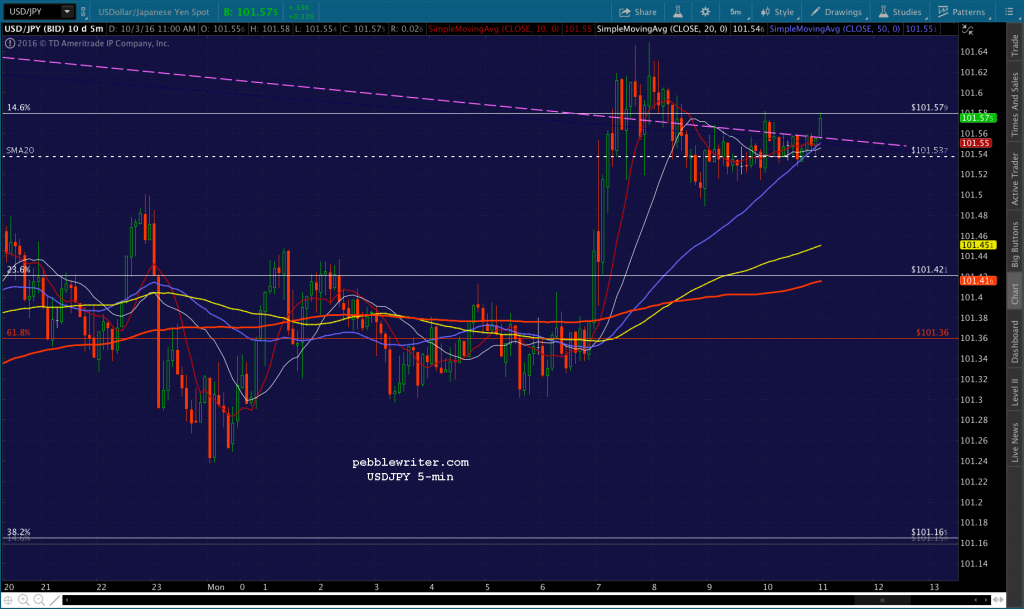This screenshot has height=609, width=1024.
Task: Open the Style menu
Action: [777, 12]
